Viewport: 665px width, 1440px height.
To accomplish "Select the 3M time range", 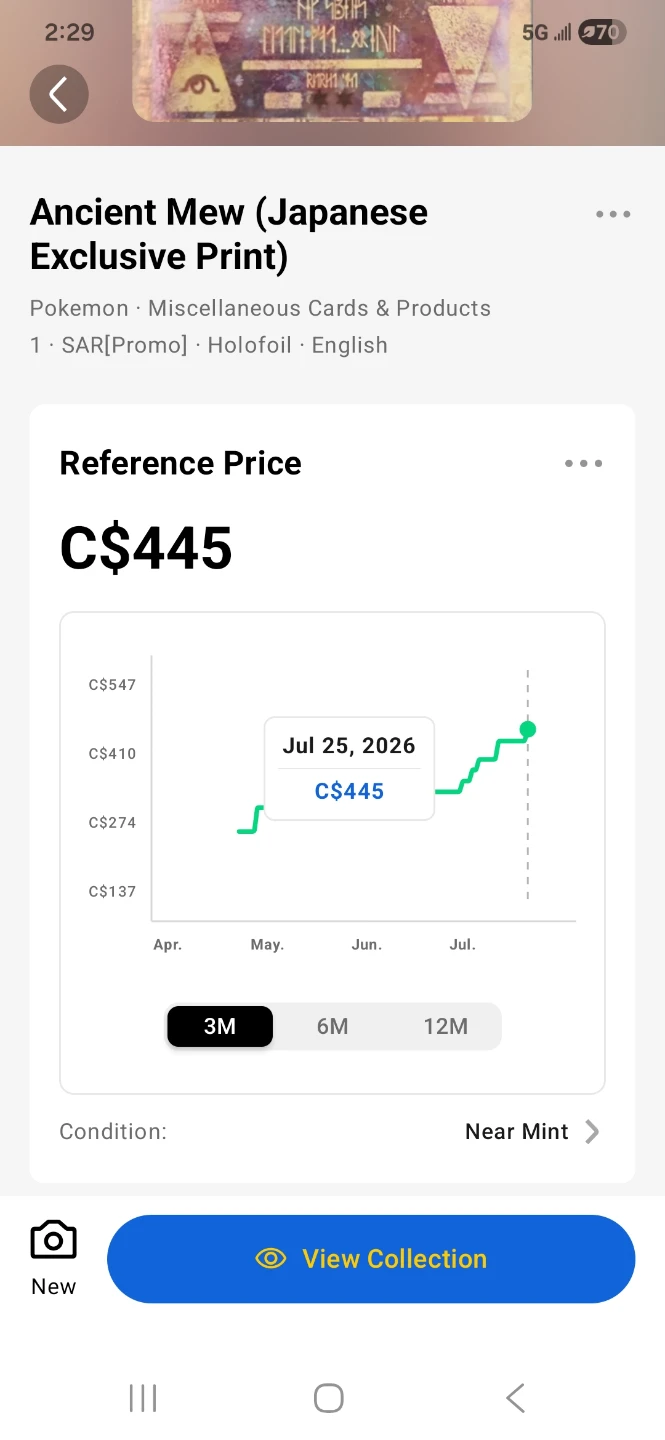I will tap(220, 1026).
